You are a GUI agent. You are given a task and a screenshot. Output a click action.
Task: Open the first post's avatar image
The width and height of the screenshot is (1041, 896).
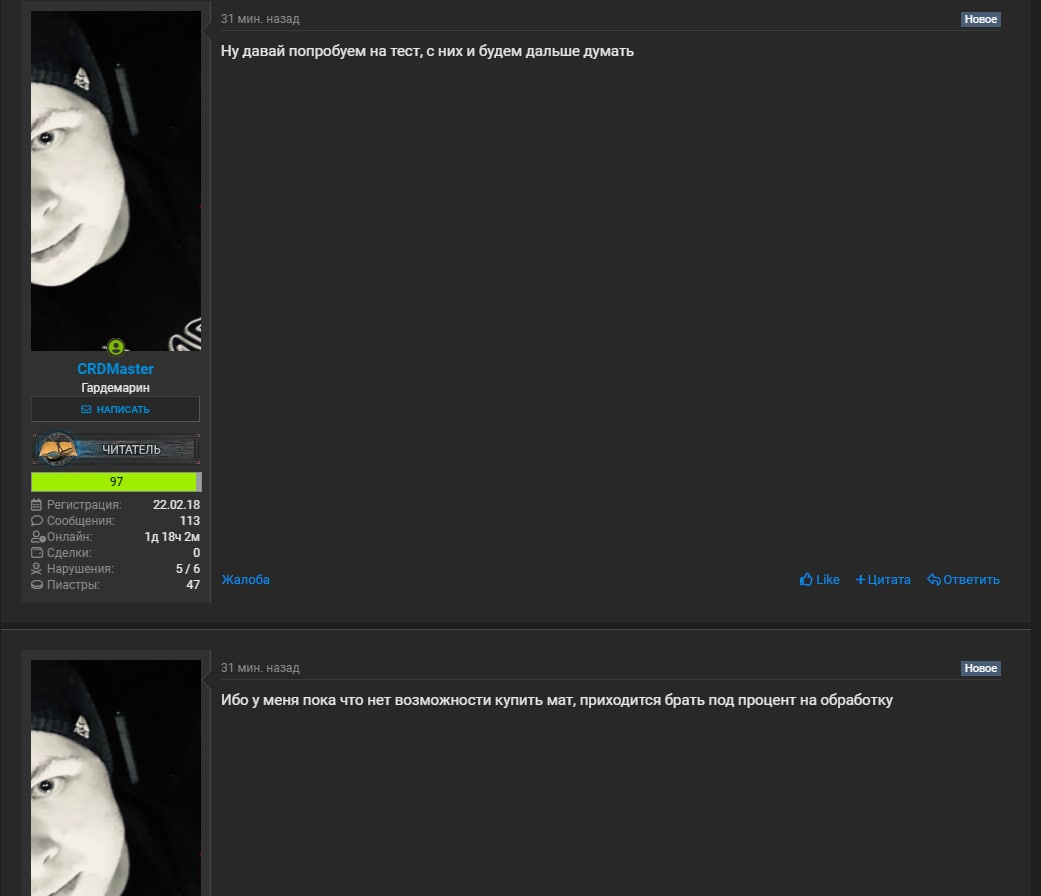coord(116,181)
